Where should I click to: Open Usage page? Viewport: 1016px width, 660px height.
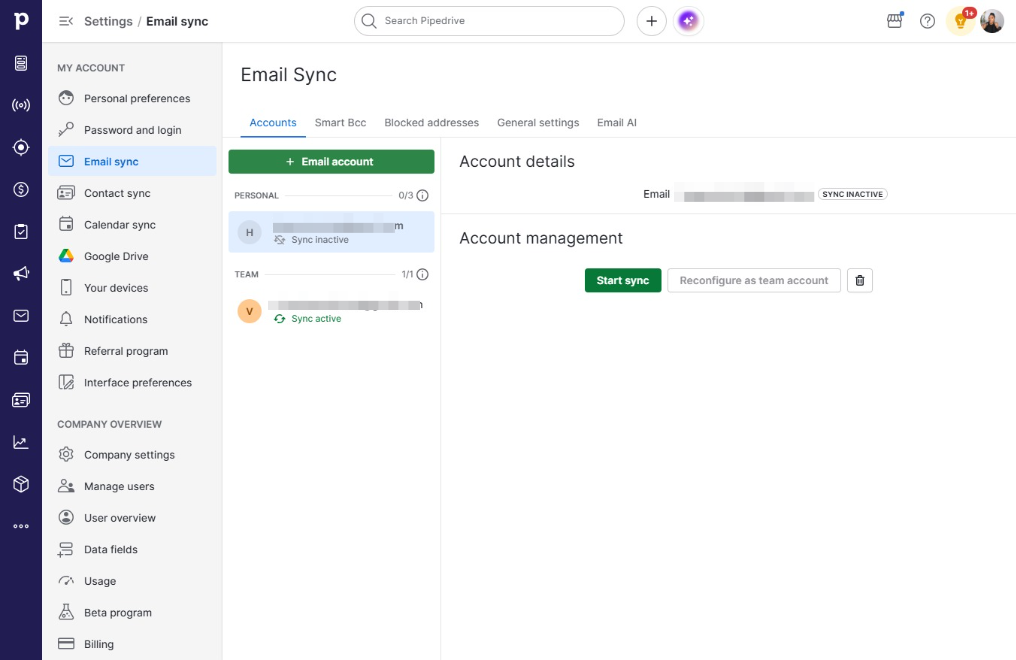click(x=132, y=581)
